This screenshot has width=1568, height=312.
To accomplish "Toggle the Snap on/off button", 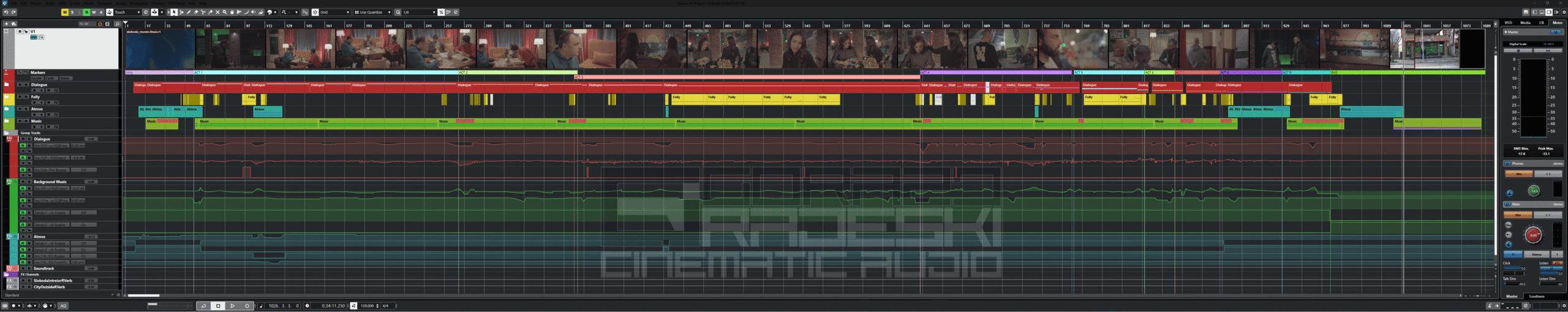I will [x=315, y=12].
